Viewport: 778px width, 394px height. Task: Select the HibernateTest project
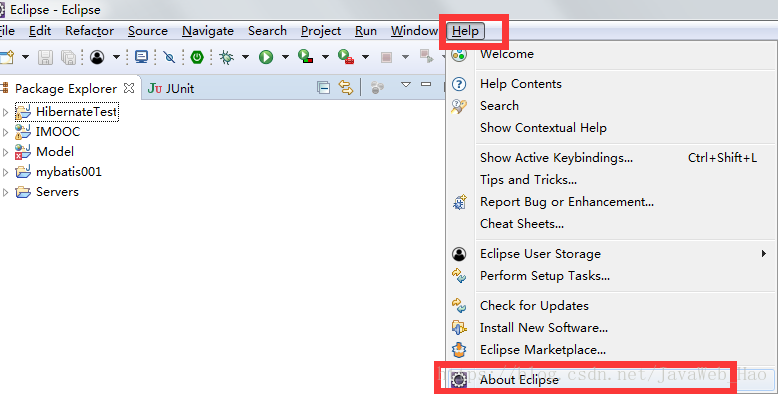(x=76, y=112)
